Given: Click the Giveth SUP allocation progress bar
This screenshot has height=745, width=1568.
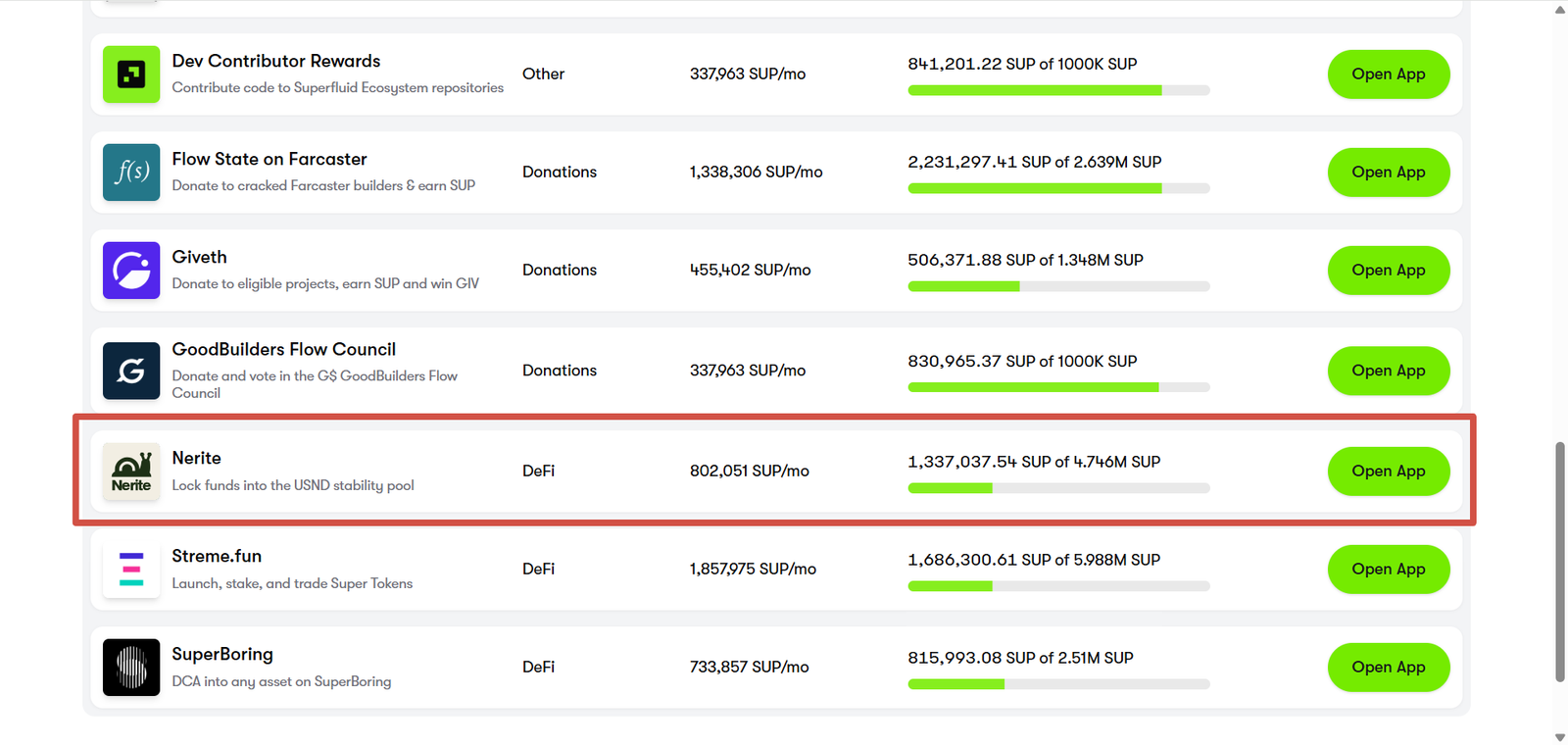Looking at the screenshot, I should (x=1058, y=286).
